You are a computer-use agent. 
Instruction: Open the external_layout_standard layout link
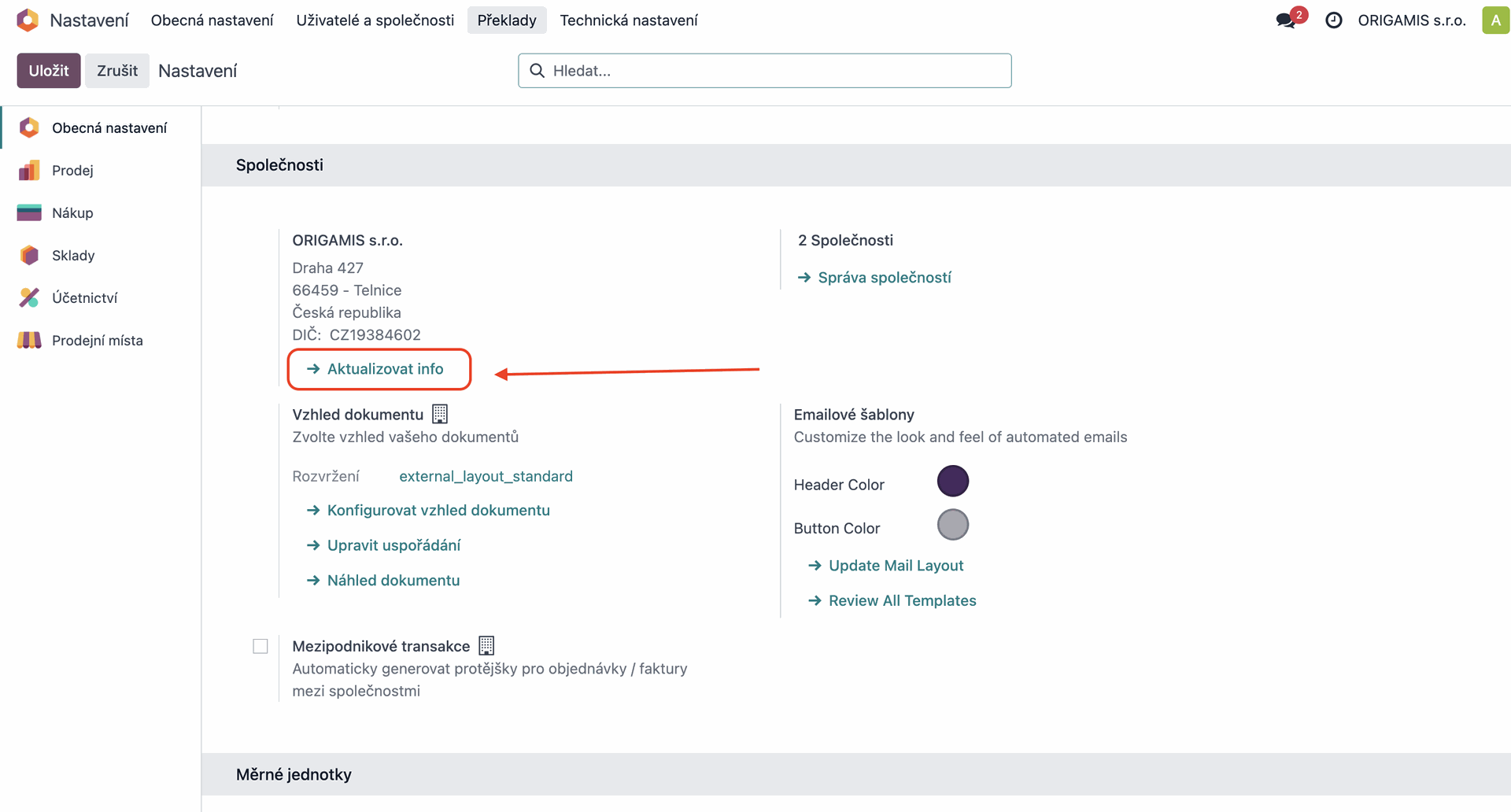pyautogui.click(x=486, y=476)
